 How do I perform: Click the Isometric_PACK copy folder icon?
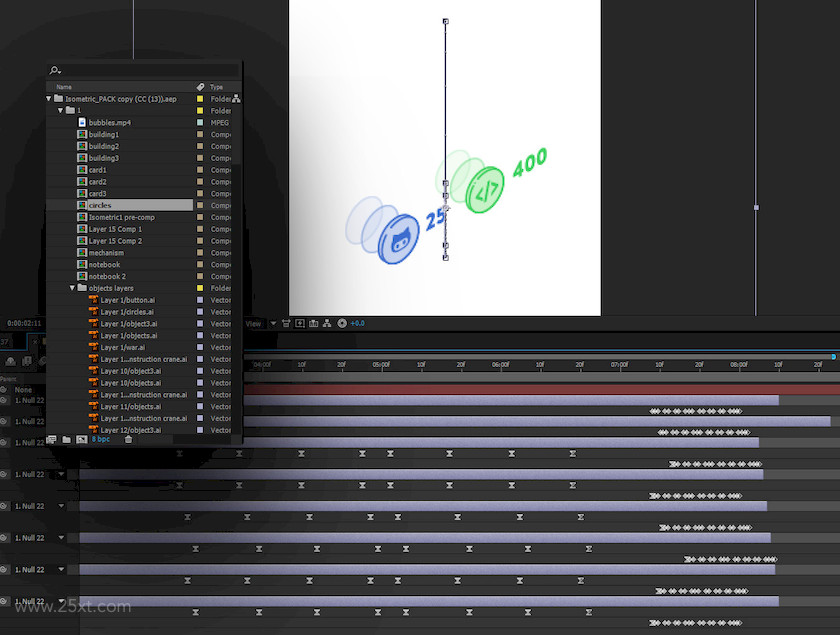click(x=58, y=99)
